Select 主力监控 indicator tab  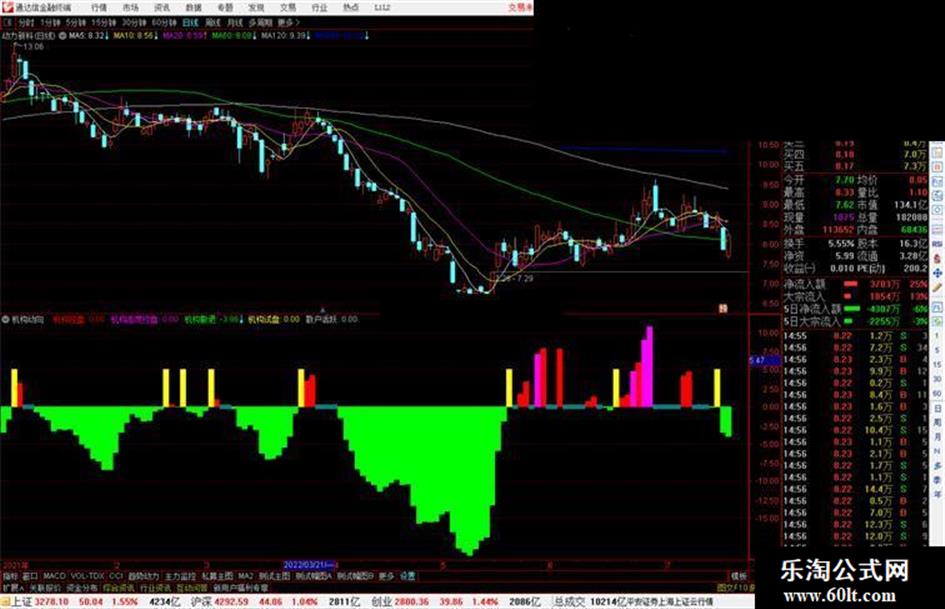180,576
